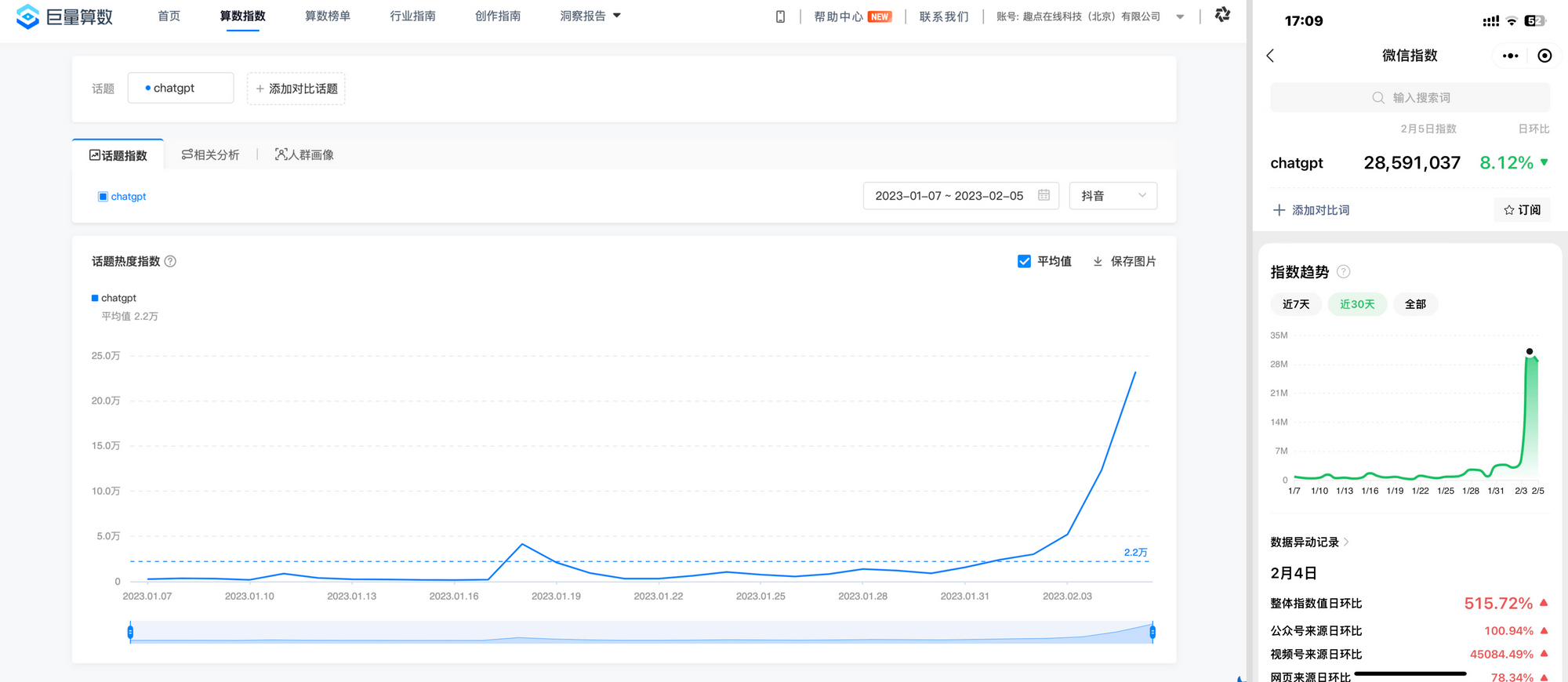Image resolution: width=1568 pixels, height=682 pixels.
Task: Click the plus icon of 添加对比词
Action: 1279,210
